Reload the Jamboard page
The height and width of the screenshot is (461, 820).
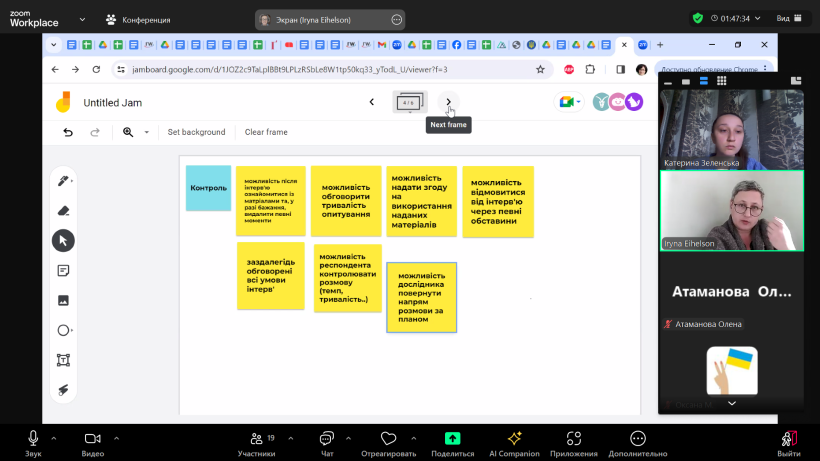[96, 70]
